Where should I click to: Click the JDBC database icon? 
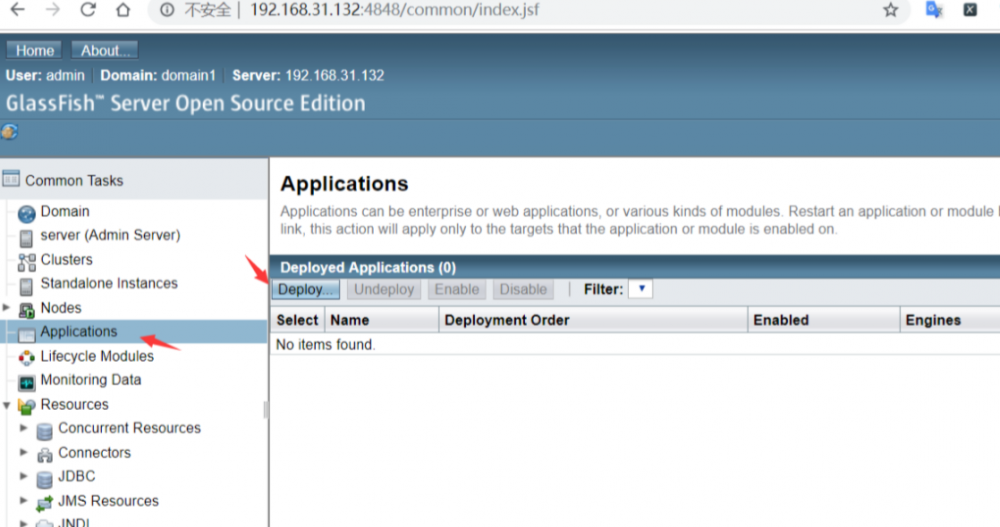point(44,480)
